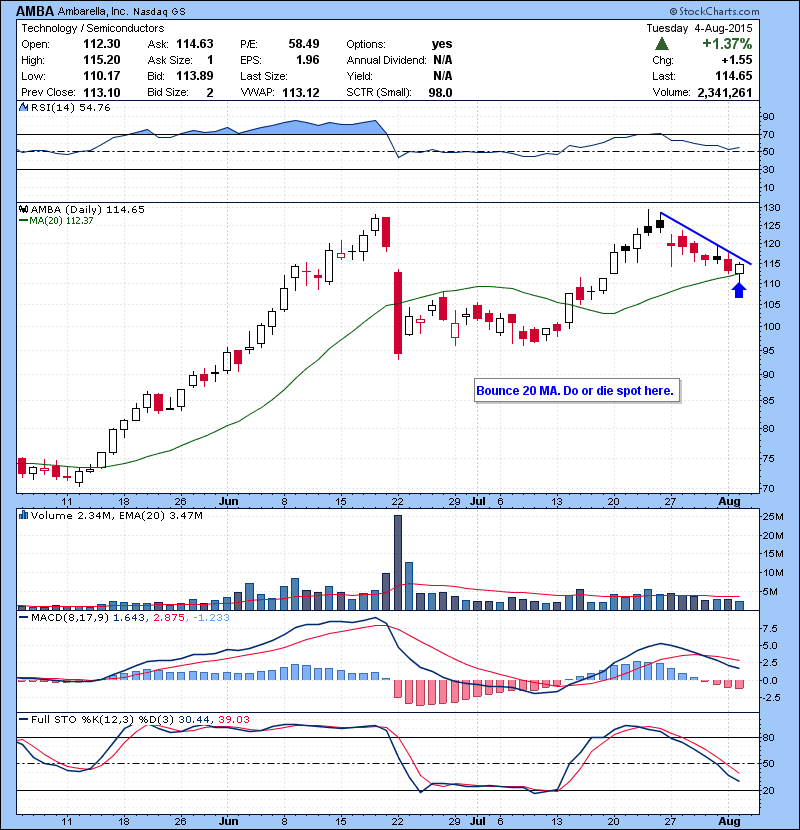Click the MACD(8,17,9) legend label
The height and width of the screenshot is (830, 800).
point(71,617)
